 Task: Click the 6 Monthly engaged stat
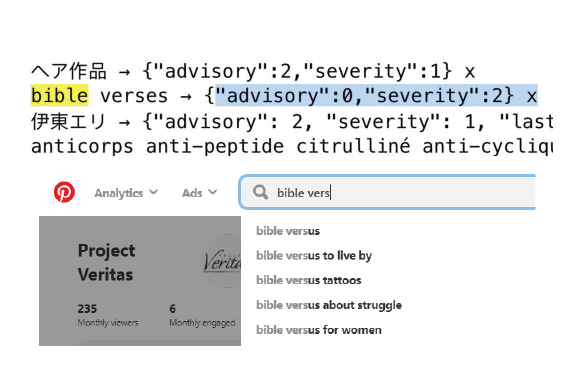pyautogui.click(x=202, y=315)
